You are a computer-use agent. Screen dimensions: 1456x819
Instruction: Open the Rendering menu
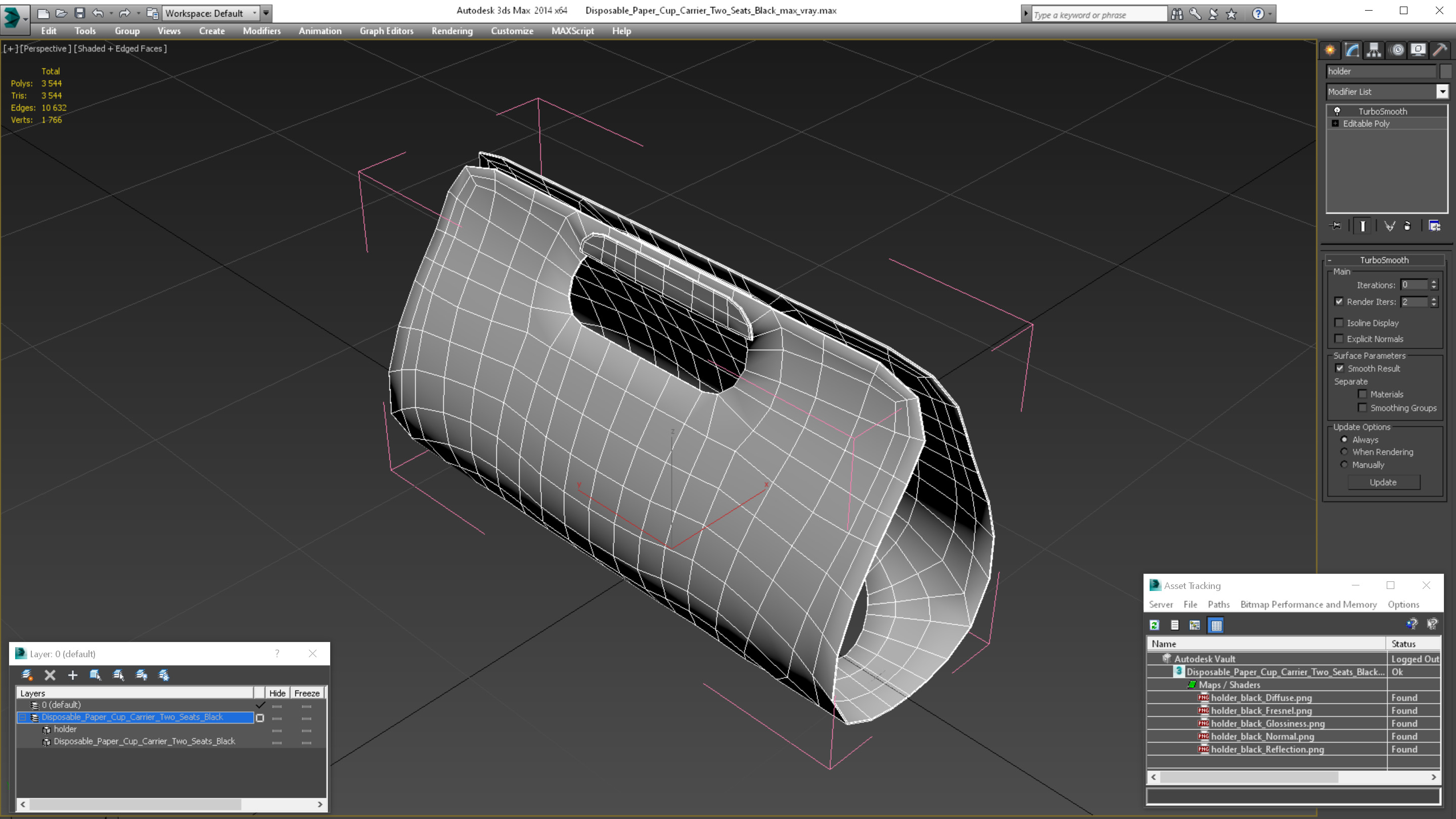(451, 31)
